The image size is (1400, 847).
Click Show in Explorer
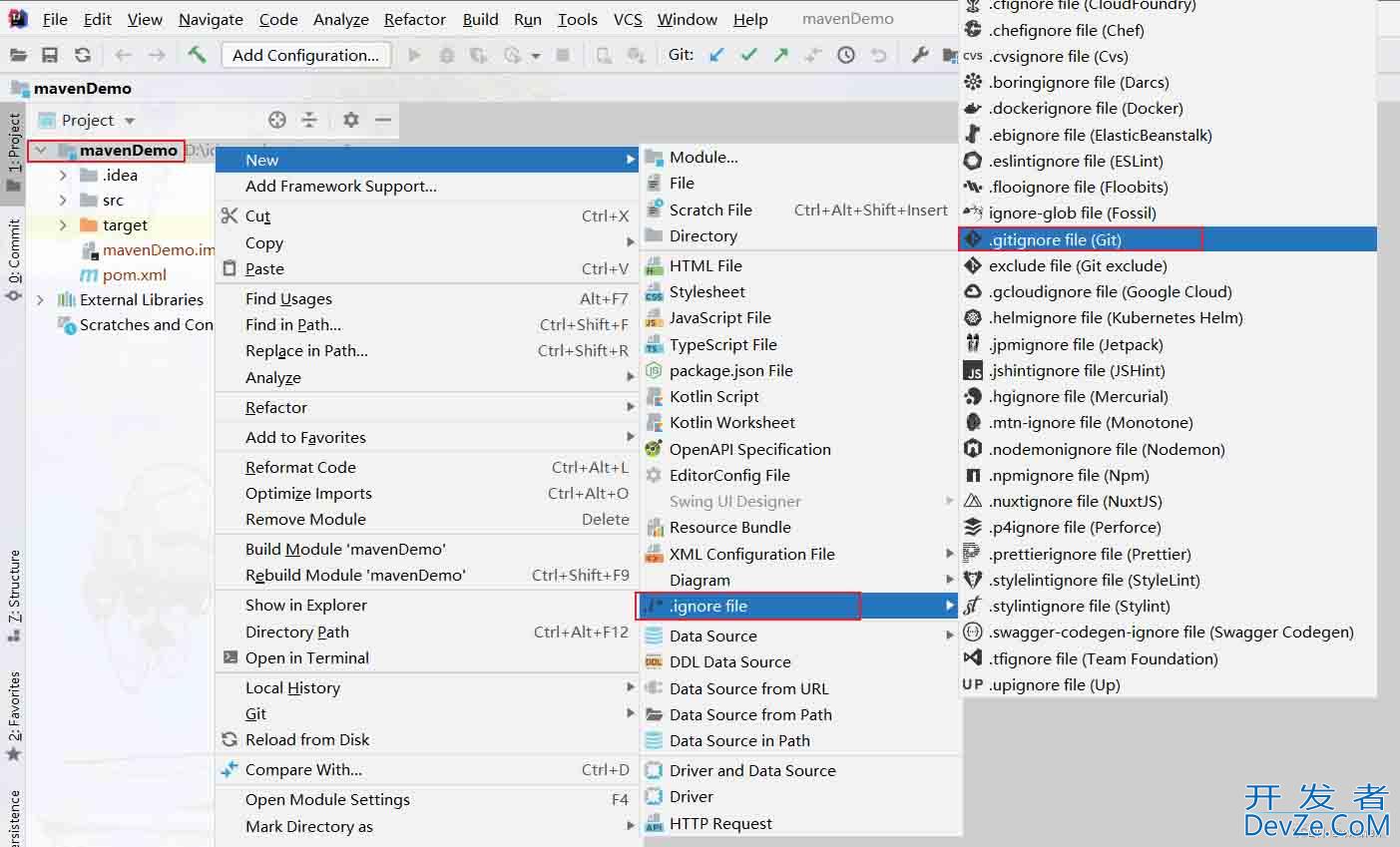click(x=427, y=605)
